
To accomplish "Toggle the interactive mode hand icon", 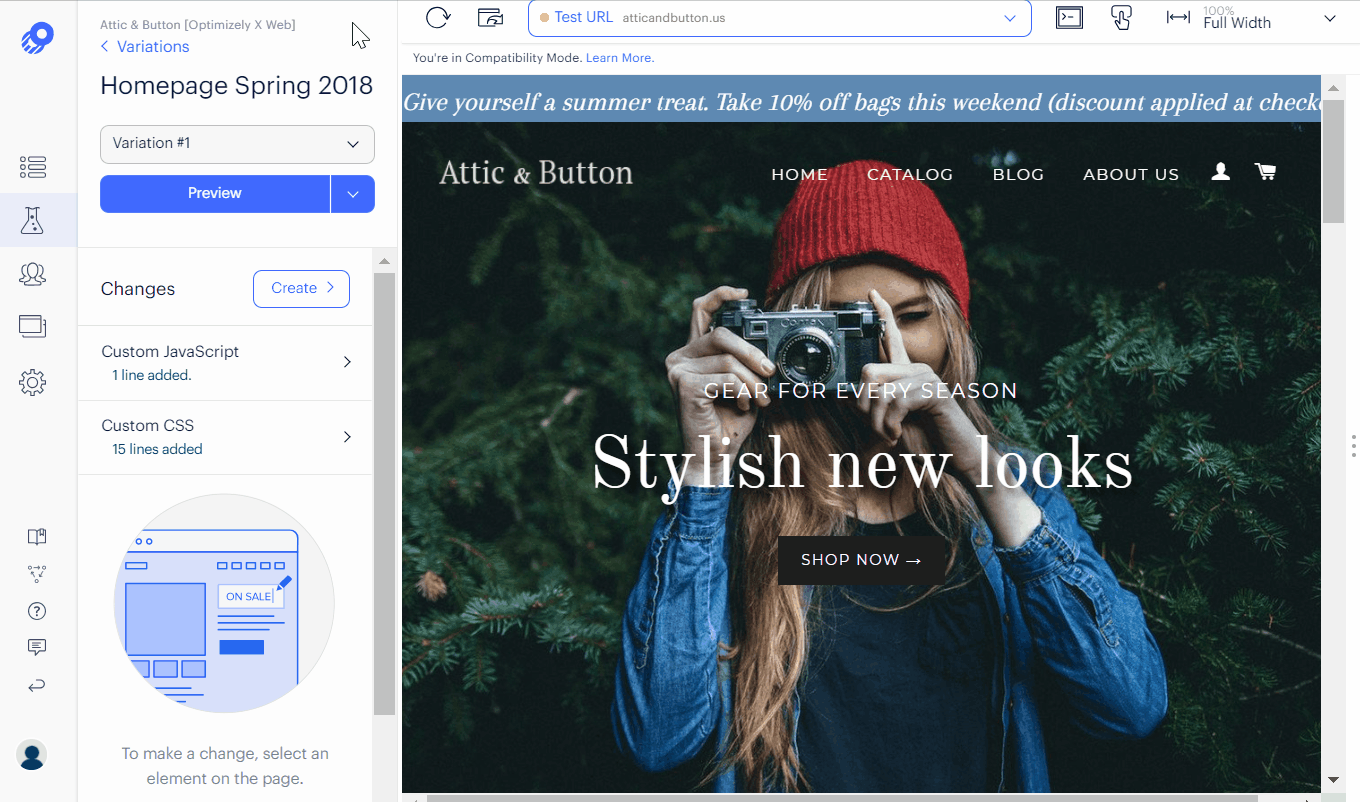I will pyautogui.click(x=1121, y=17).
